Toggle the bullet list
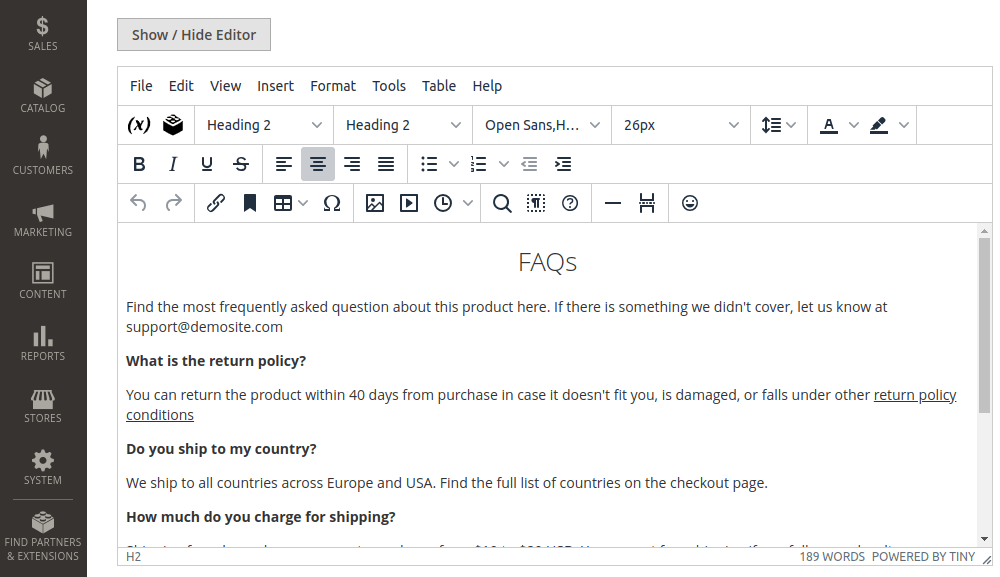 (x=429, y=164)
